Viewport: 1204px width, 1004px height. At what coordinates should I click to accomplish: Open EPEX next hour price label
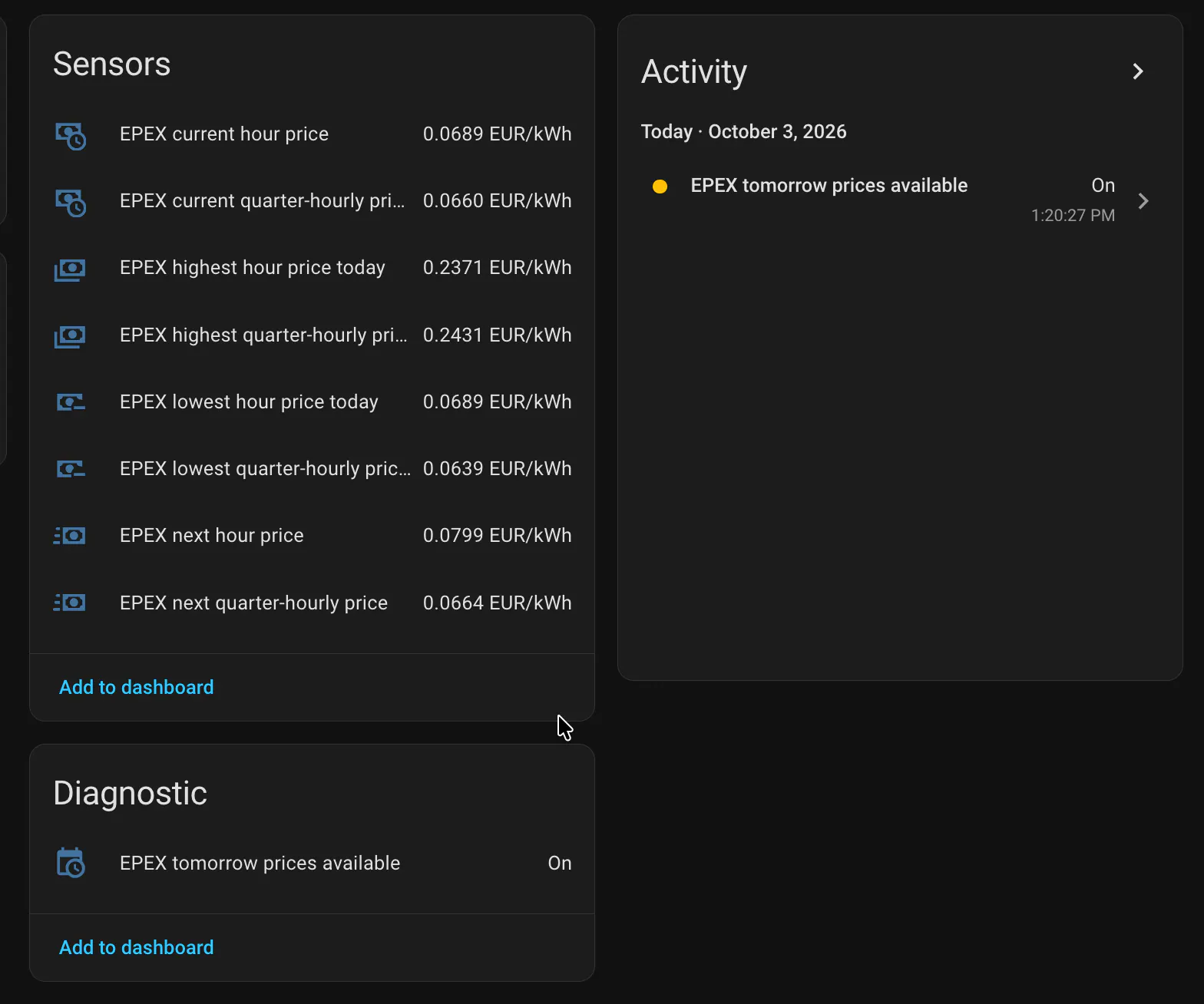click(x=212, y=536)
